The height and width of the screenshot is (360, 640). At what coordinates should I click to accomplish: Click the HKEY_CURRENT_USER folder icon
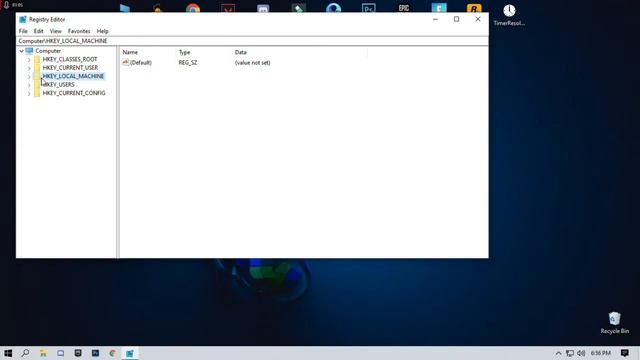tap(37, 68)
